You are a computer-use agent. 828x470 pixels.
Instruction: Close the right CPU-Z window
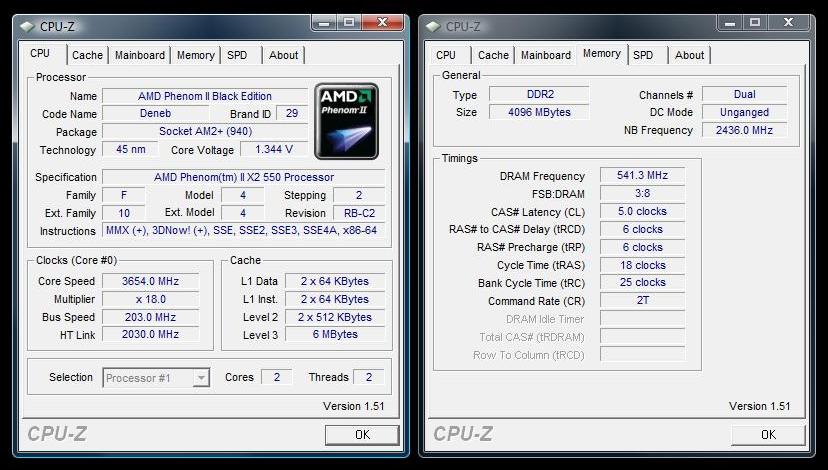pos(788,22)
